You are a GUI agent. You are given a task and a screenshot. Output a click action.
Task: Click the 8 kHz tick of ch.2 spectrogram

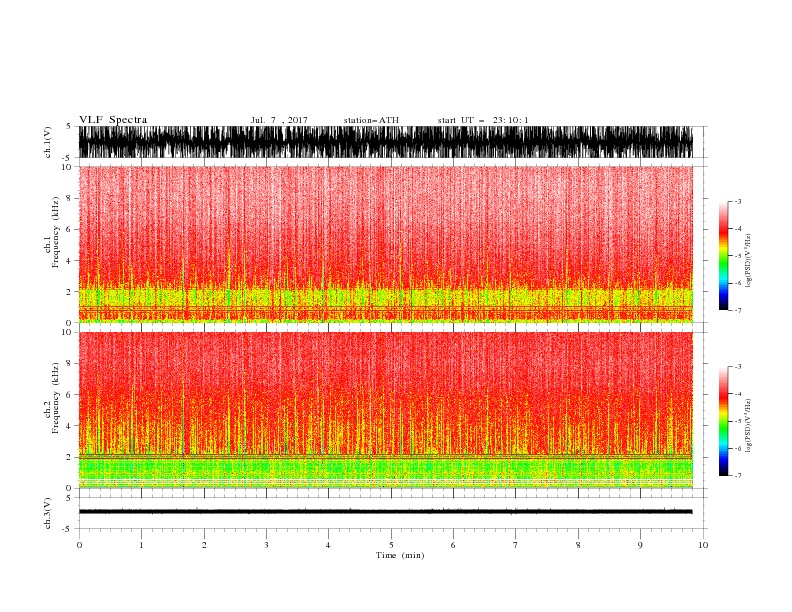click(x=70, y=364)
